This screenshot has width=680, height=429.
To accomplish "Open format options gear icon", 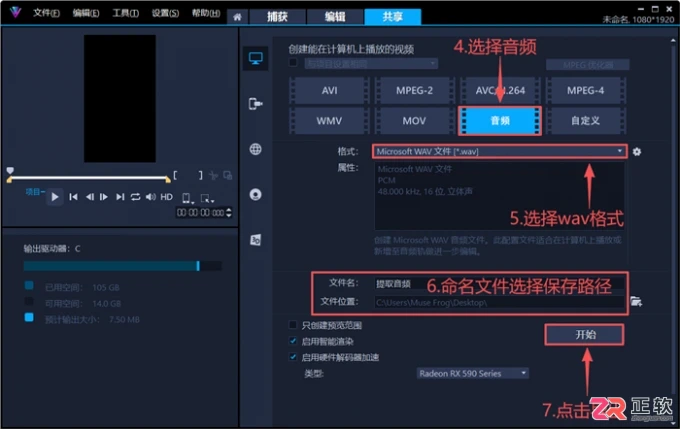I will (637, 152).
